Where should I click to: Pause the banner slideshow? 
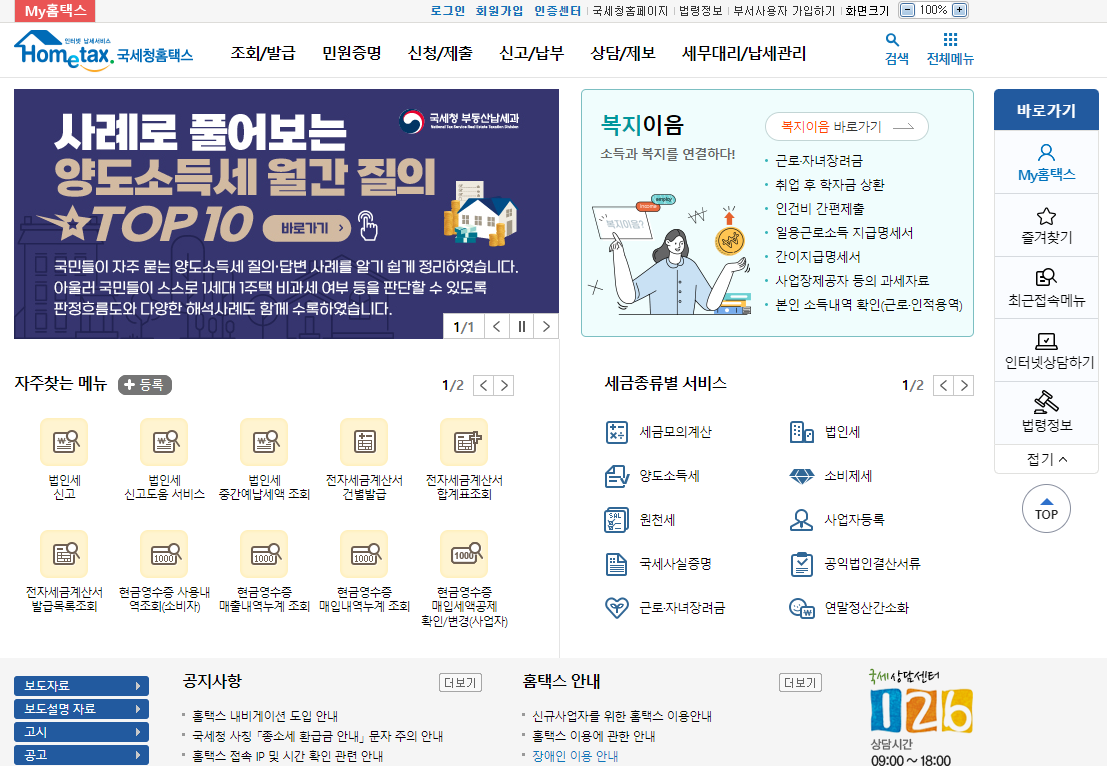(x=522, y=326)
